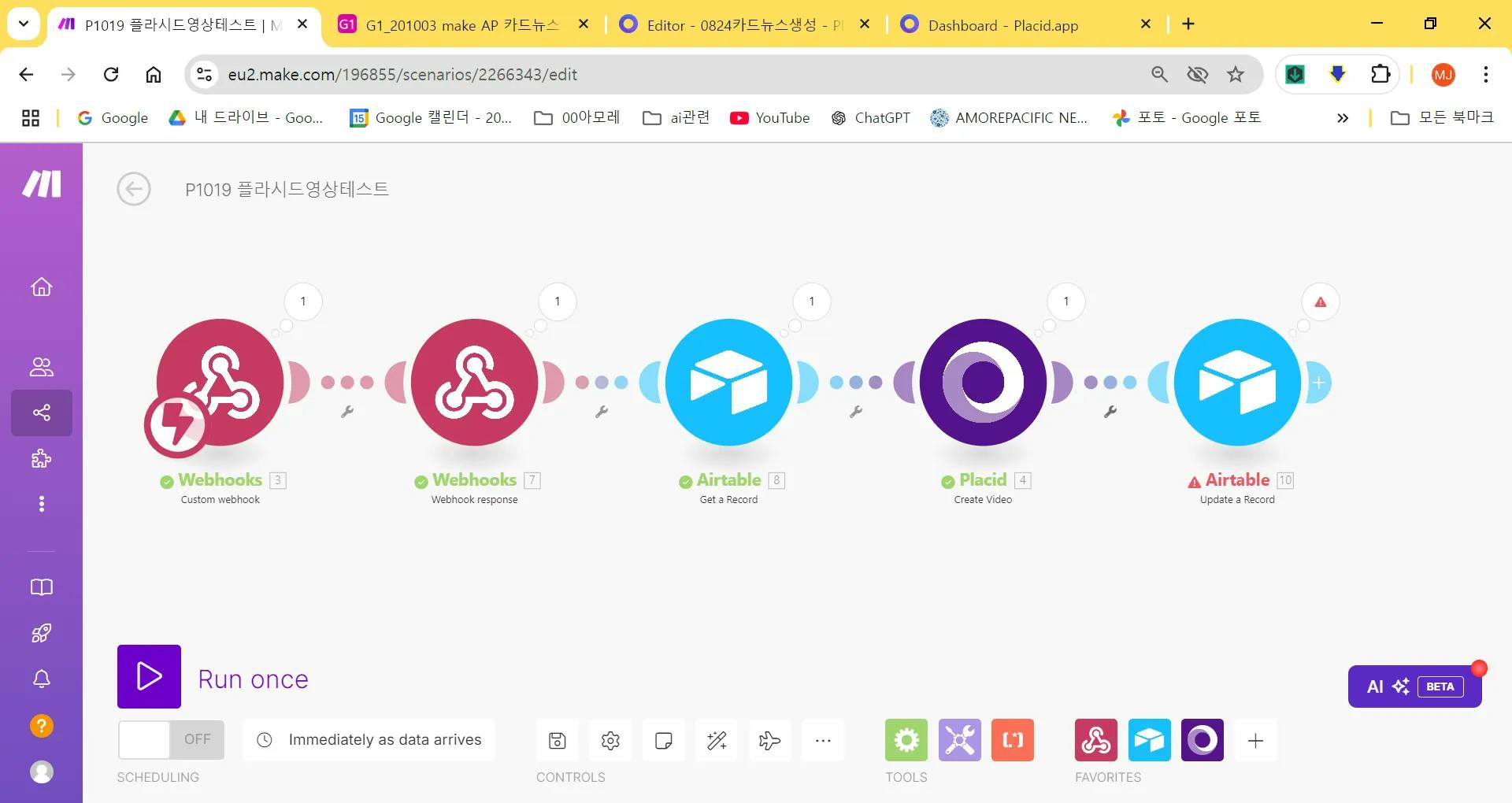The width and height of the screenshot is (1512, 803).
Task: Open the browser extensions puzzle menu
Action: tap(1380, 74)
